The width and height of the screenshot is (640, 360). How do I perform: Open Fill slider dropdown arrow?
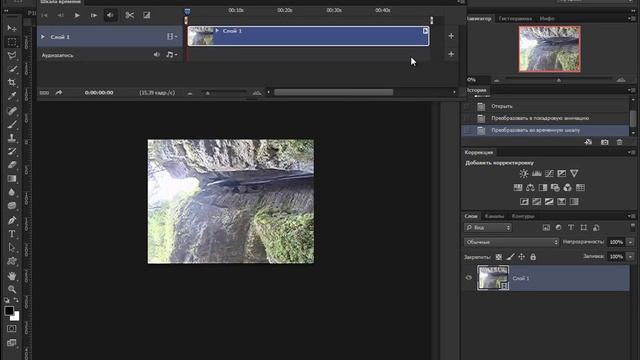tap(631, 257)
